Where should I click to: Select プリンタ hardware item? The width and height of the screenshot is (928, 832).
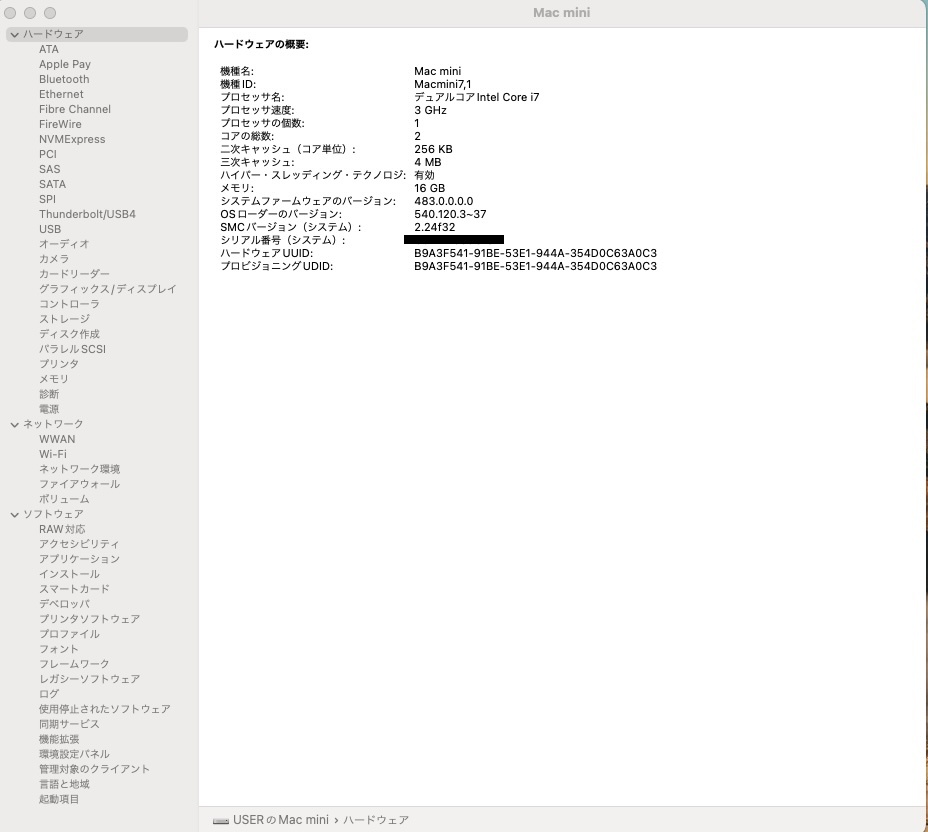pyautogui.click(x=59, y=364)
